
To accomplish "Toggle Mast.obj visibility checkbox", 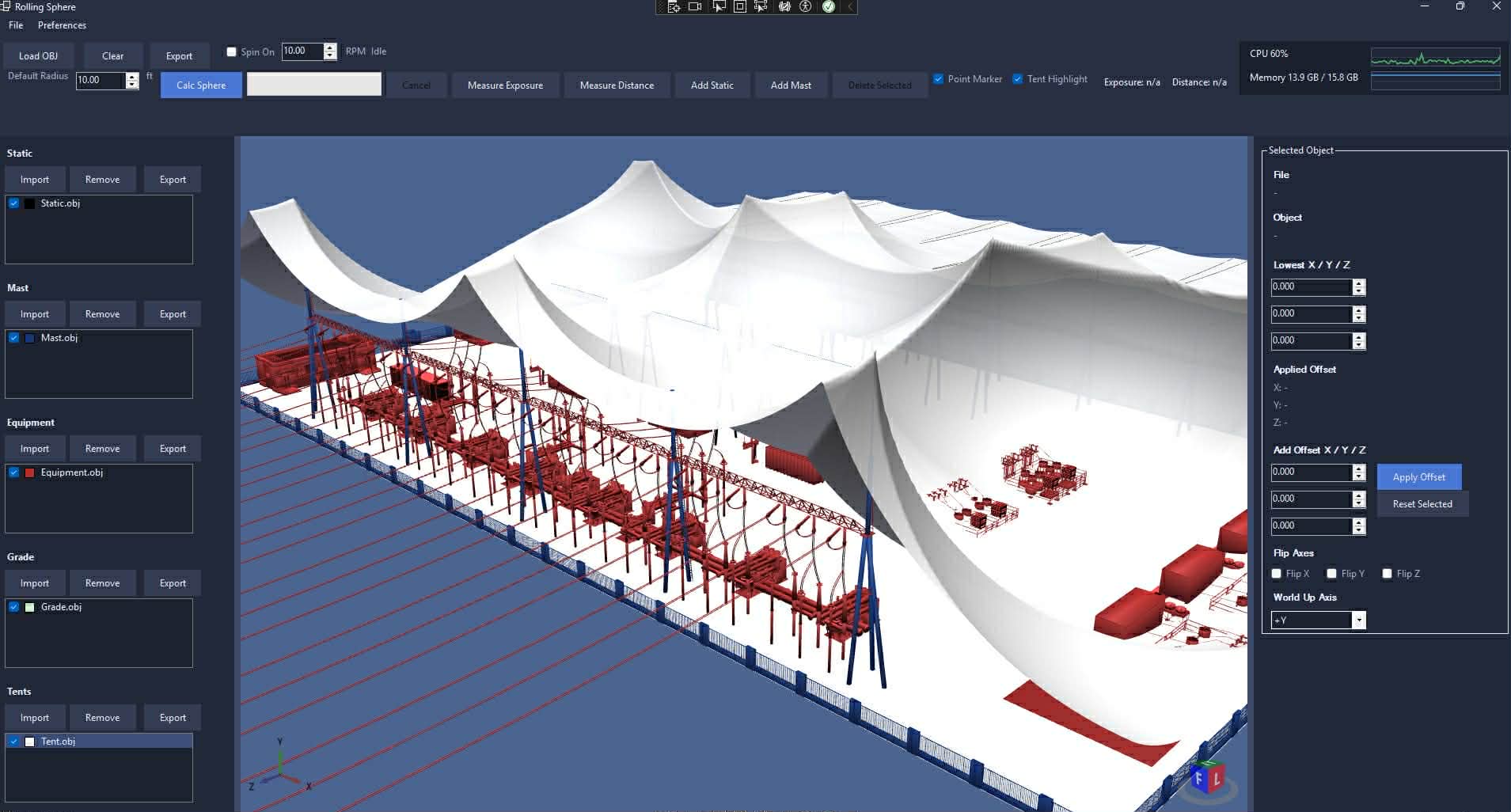I will (14, 338).
